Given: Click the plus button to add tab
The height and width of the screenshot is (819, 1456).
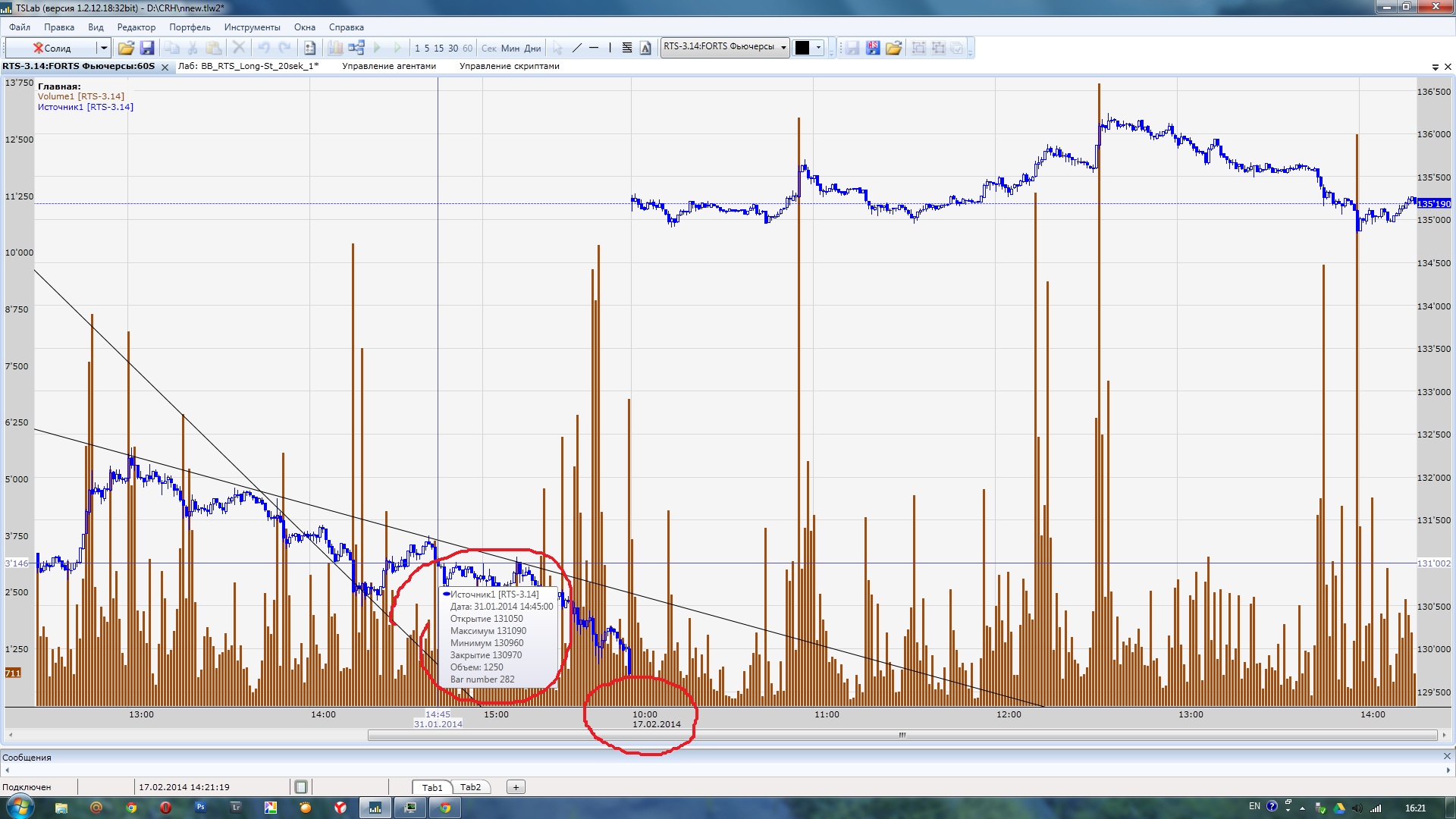Looking at the screenshot, I should tap(516, 787).
